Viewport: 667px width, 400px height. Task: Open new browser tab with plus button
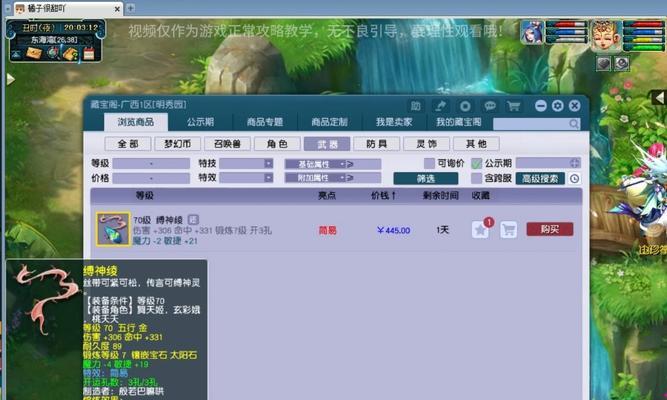point(131,8)
